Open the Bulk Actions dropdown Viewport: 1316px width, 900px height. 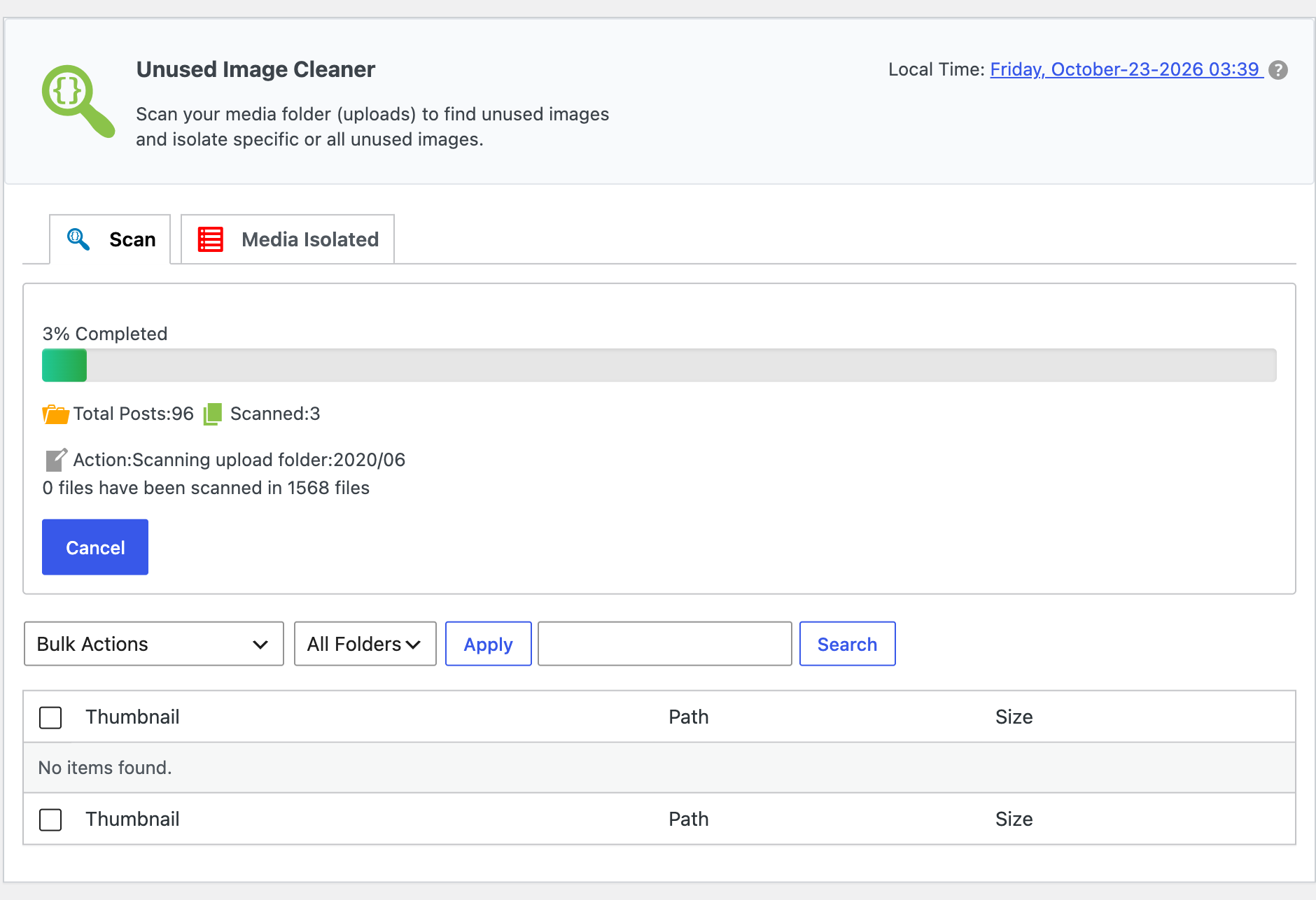(x=154, y=644)
